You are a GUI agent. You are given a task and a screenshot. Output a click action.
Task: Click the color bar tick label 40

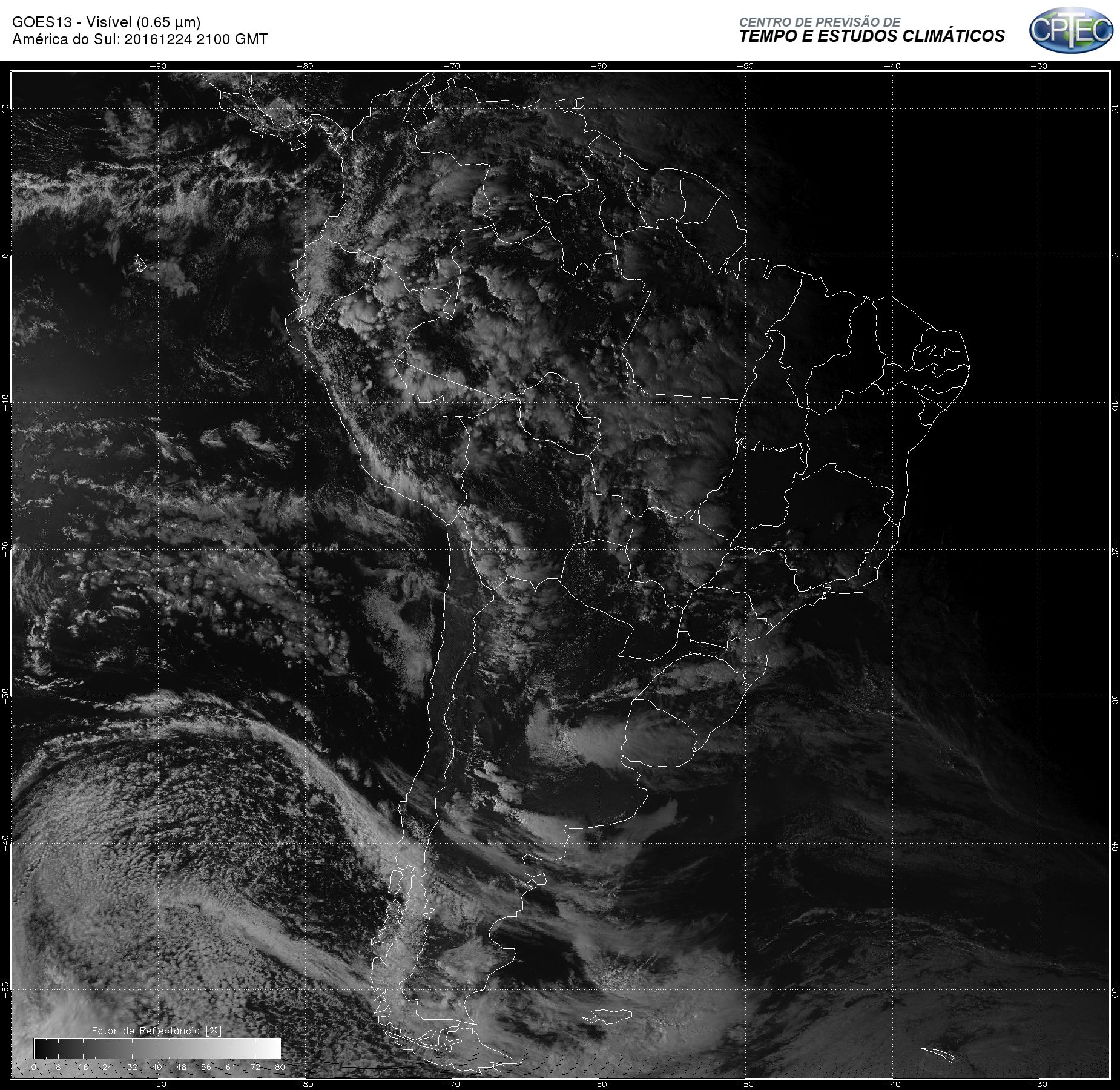pos(157,1067)
